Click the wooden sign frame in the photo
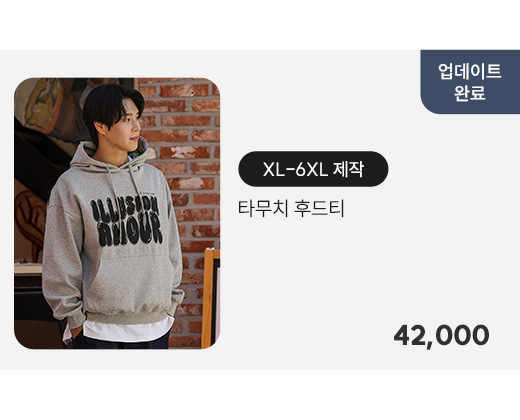 (x=210, y=298)
